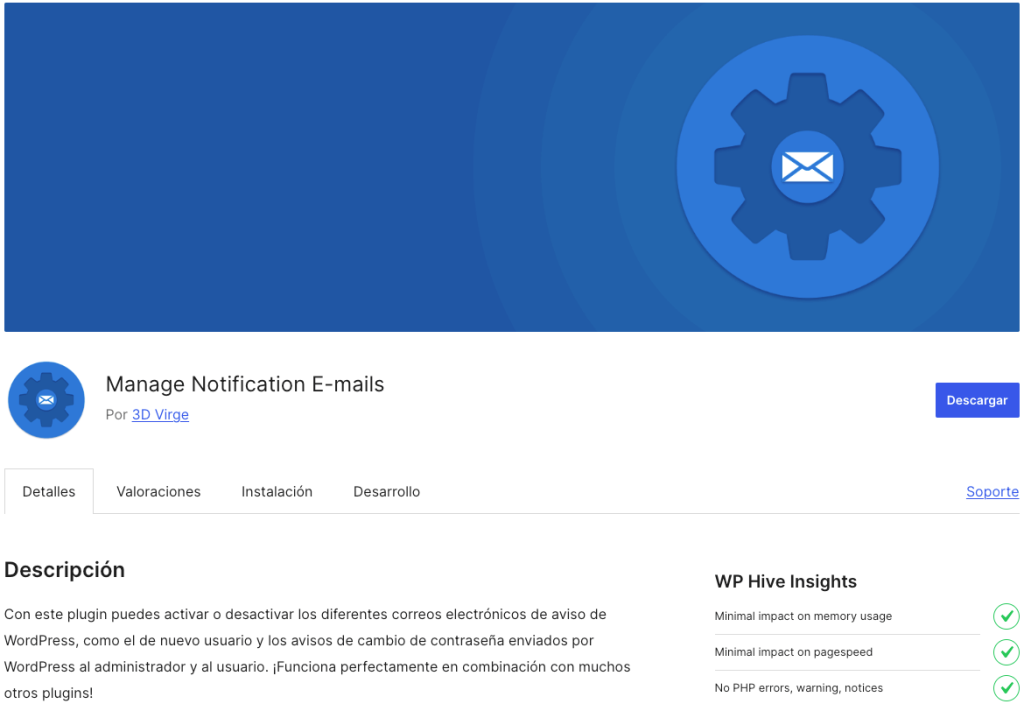Click 'Minimal impact on memory usage' text

(803, 616)
